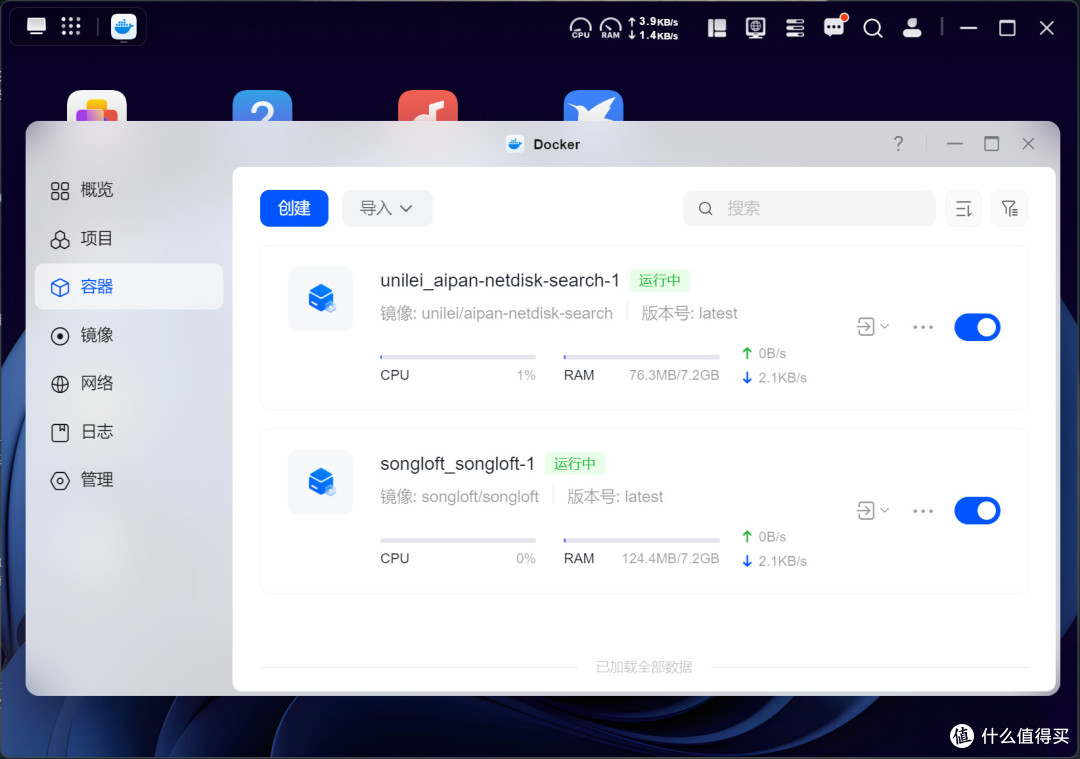
Task: Click inside the 搜索 search field
Action: tap(809, 208)
